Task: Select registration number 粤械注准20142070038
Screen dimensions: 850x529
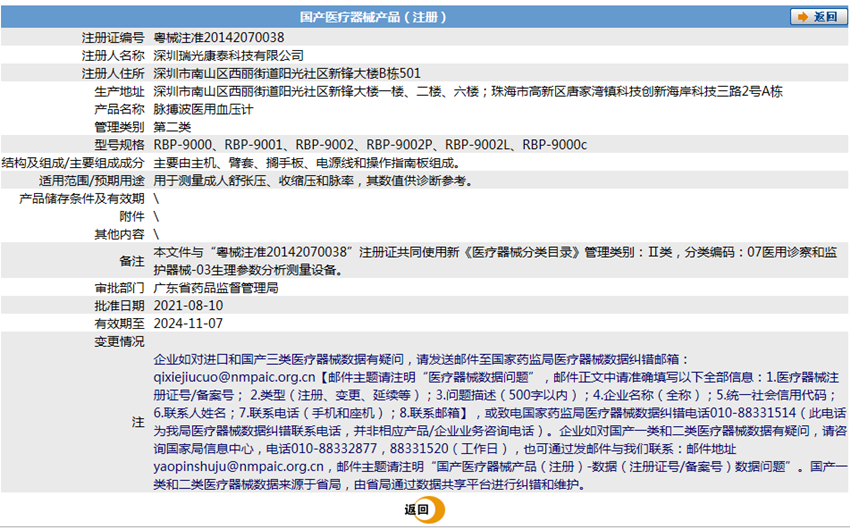Action: pos(218,37)
